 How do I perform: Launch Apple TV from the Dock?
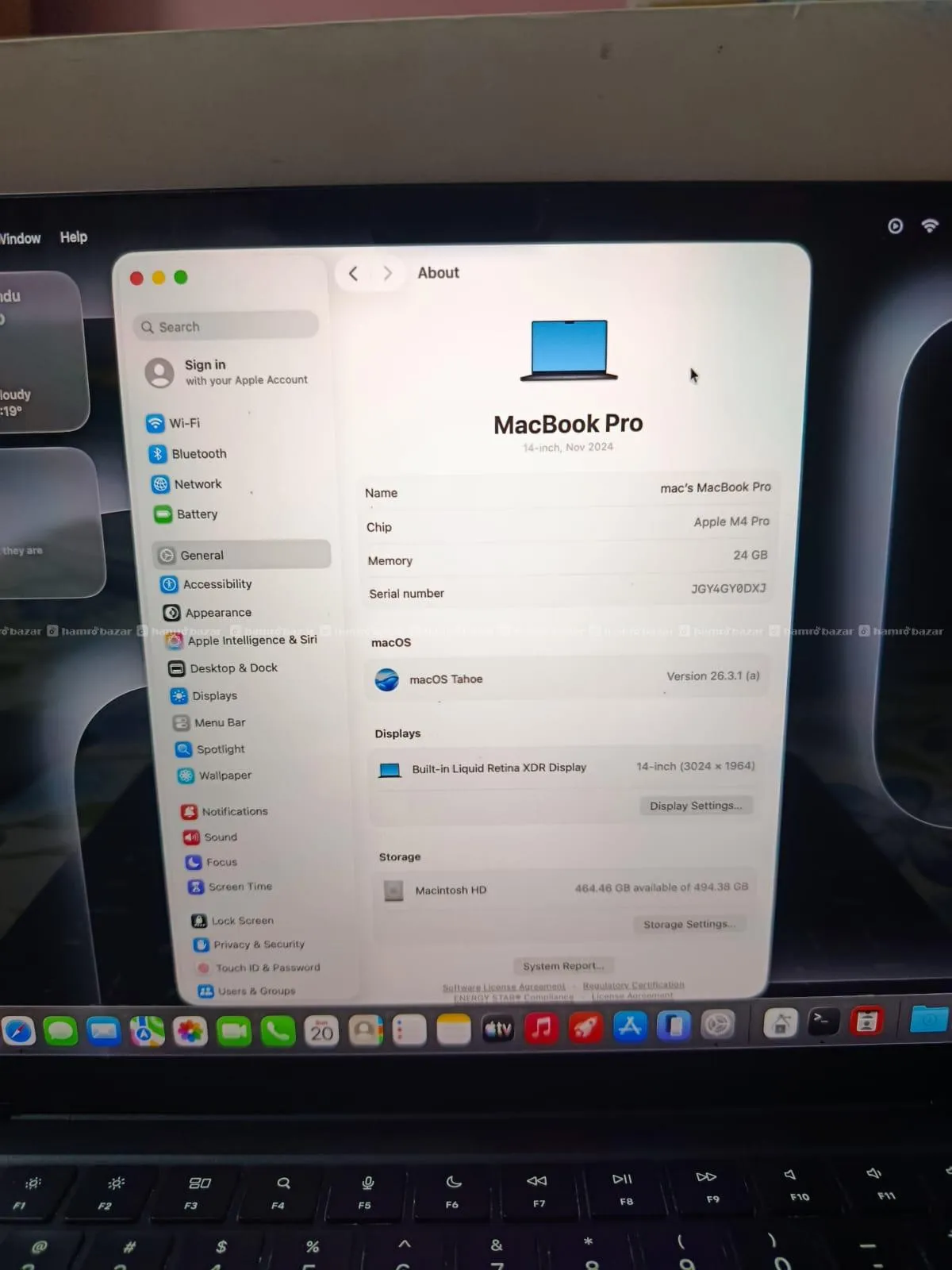(x=498, y=1029)
